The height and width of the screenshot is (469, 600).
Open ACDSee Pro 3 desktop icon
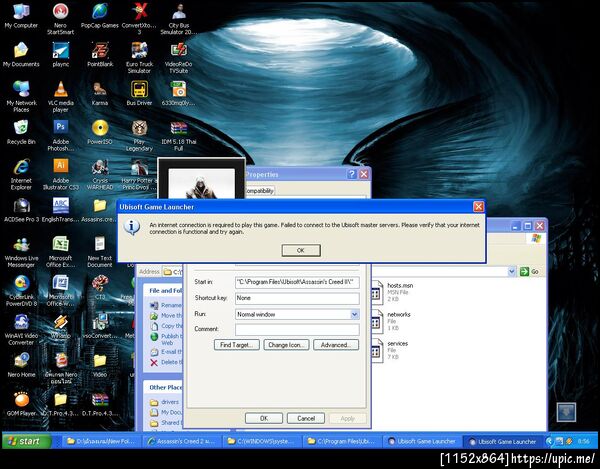tap(21, 210)
